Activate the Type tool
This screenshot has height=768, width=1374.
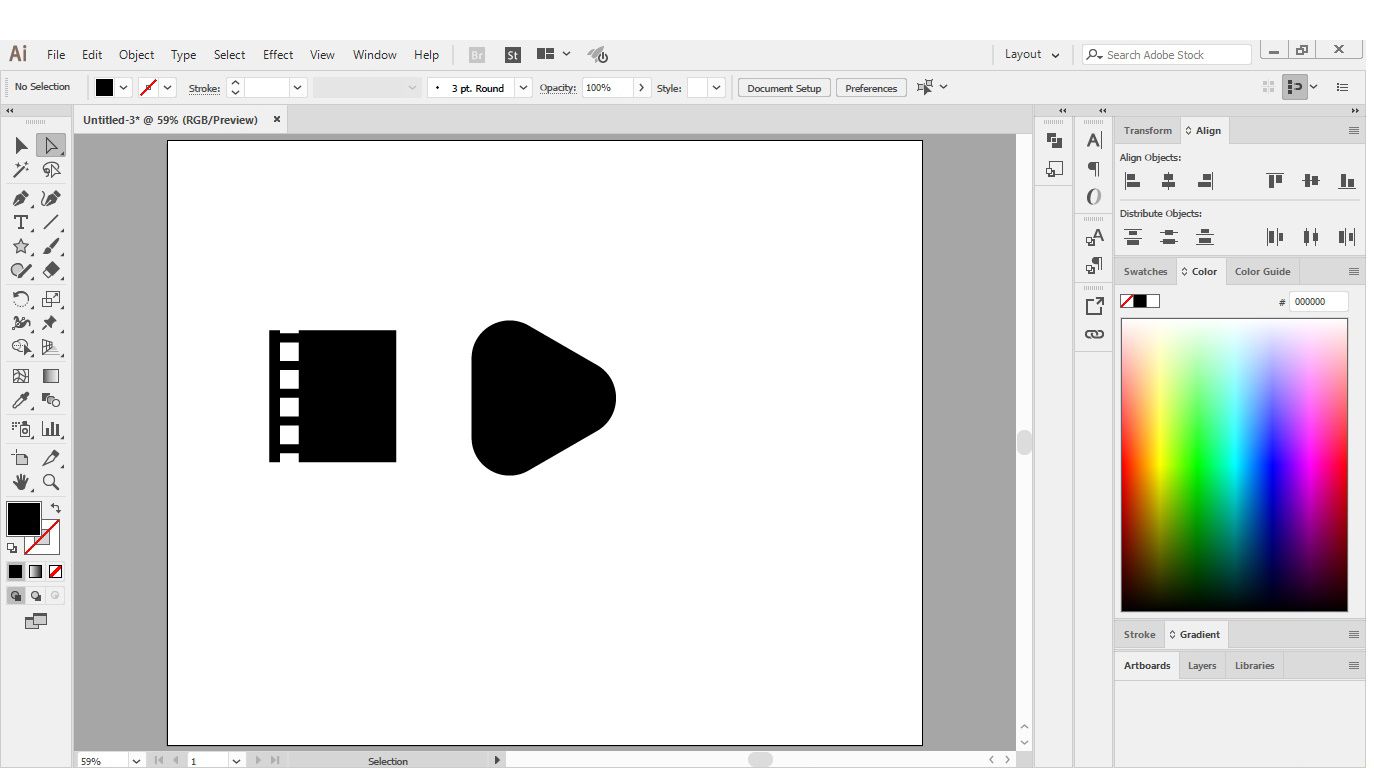pyautogui.click(x=21, y=222)
